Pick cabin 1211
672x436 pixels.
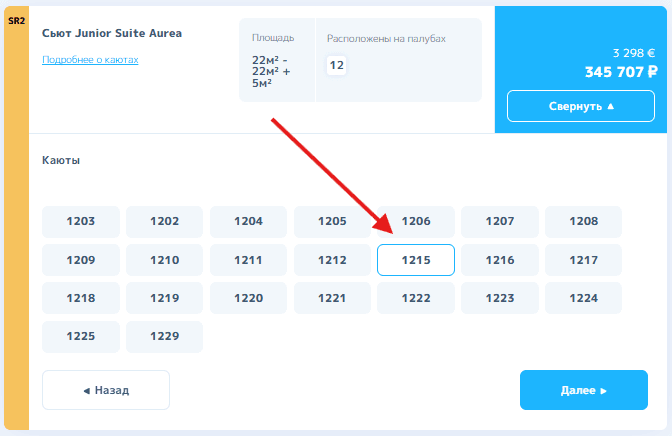[248, 260]
